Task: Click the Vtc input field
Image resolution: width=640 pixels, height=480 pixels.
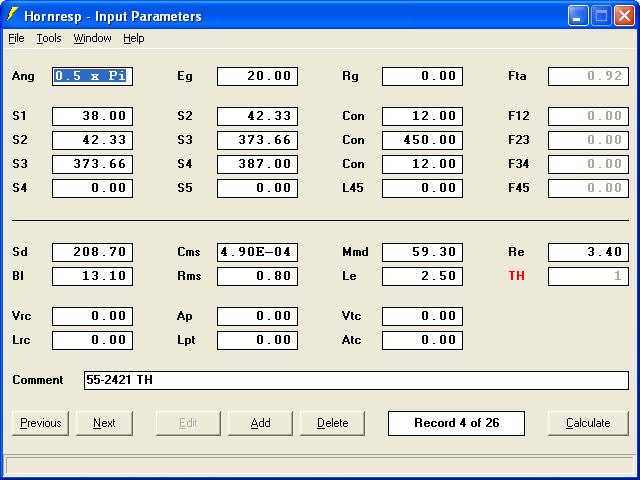Action: [422, 316]
